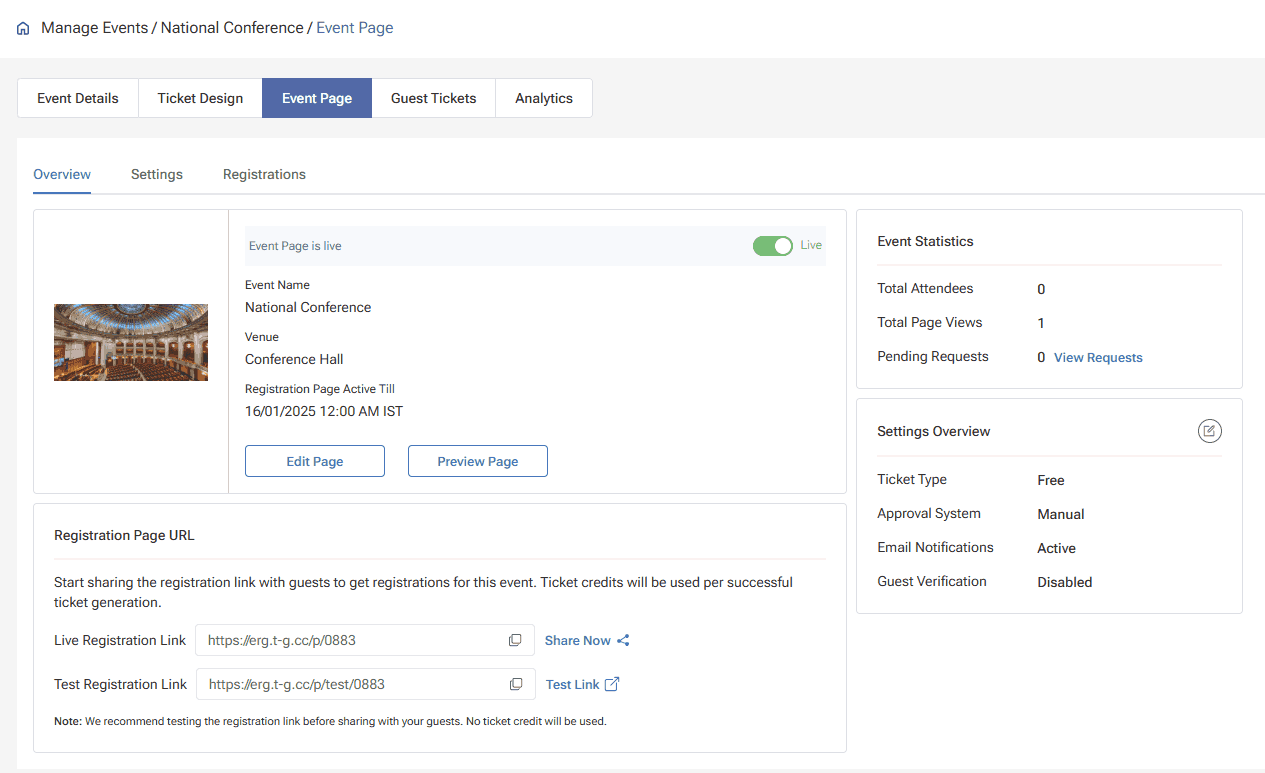The width and height of the screenshot is (1265, 773).
Task: Click the 'Registration Page URL' heading
Action: click(x=124, y=535)
